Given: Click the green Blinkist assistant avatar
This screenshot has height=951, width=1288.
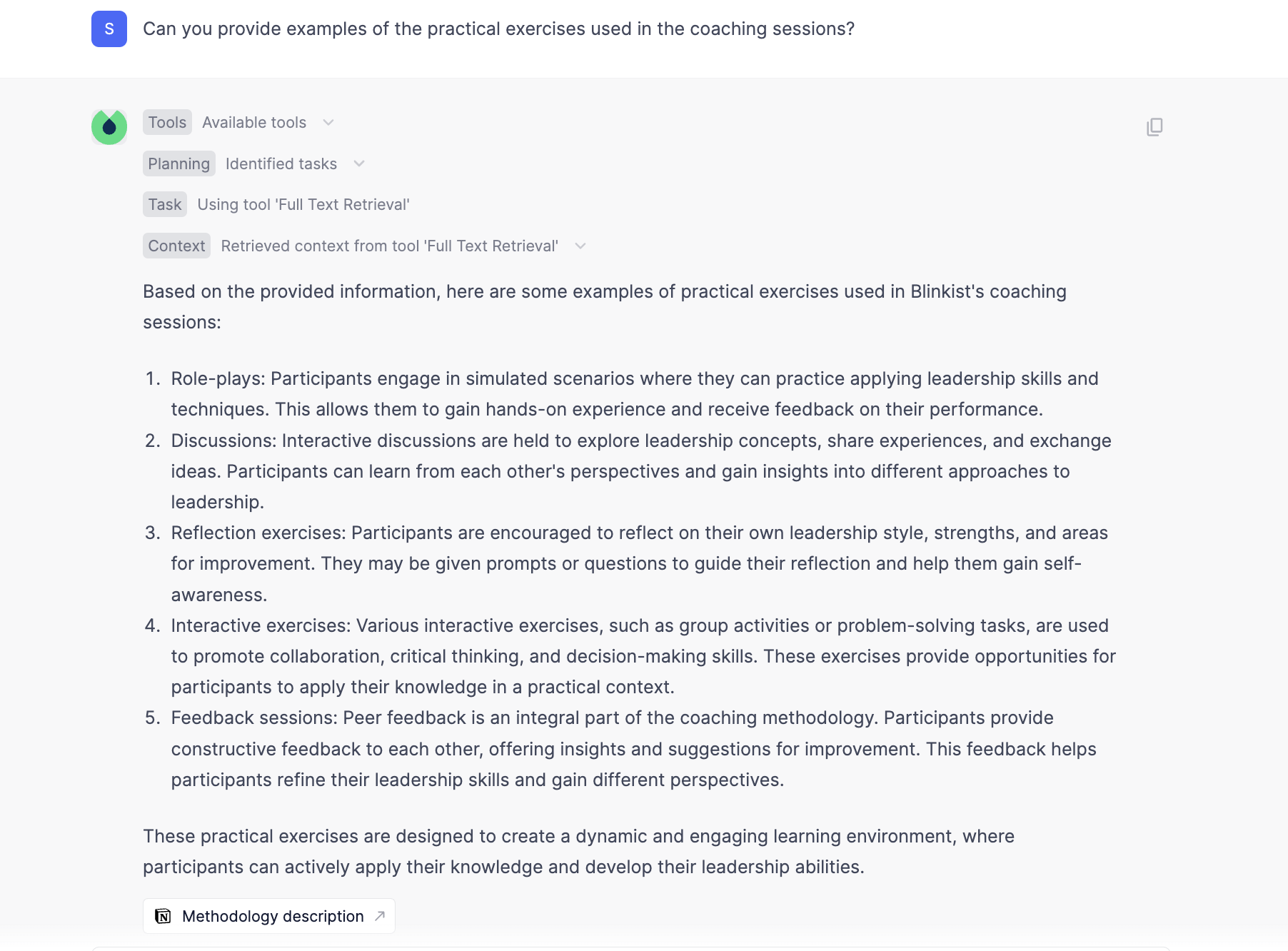Looking at the screenshot, I should pos(109,127).
